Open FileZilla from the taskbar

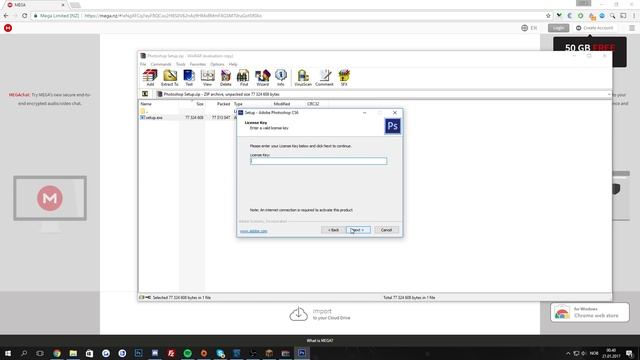(171, 353)
